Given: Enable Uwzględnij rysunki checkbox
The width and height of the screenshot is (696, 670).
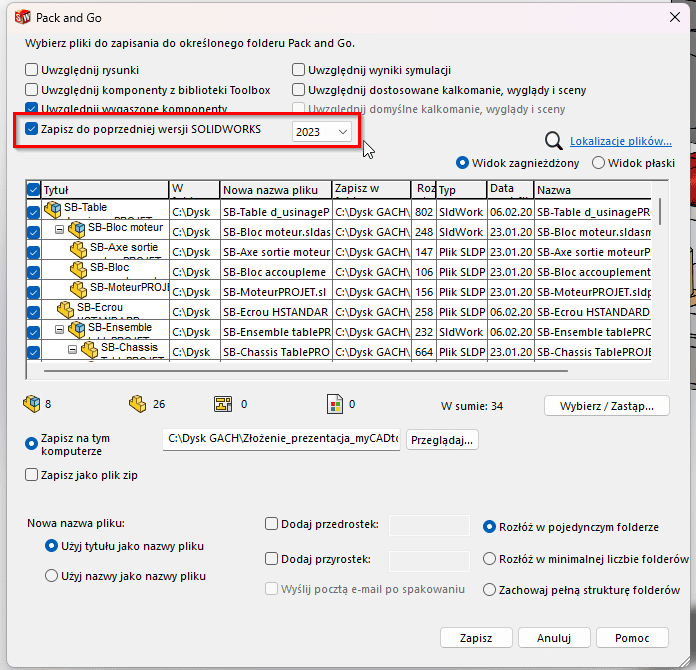Looking at the screenshot, I should point(32,70).
